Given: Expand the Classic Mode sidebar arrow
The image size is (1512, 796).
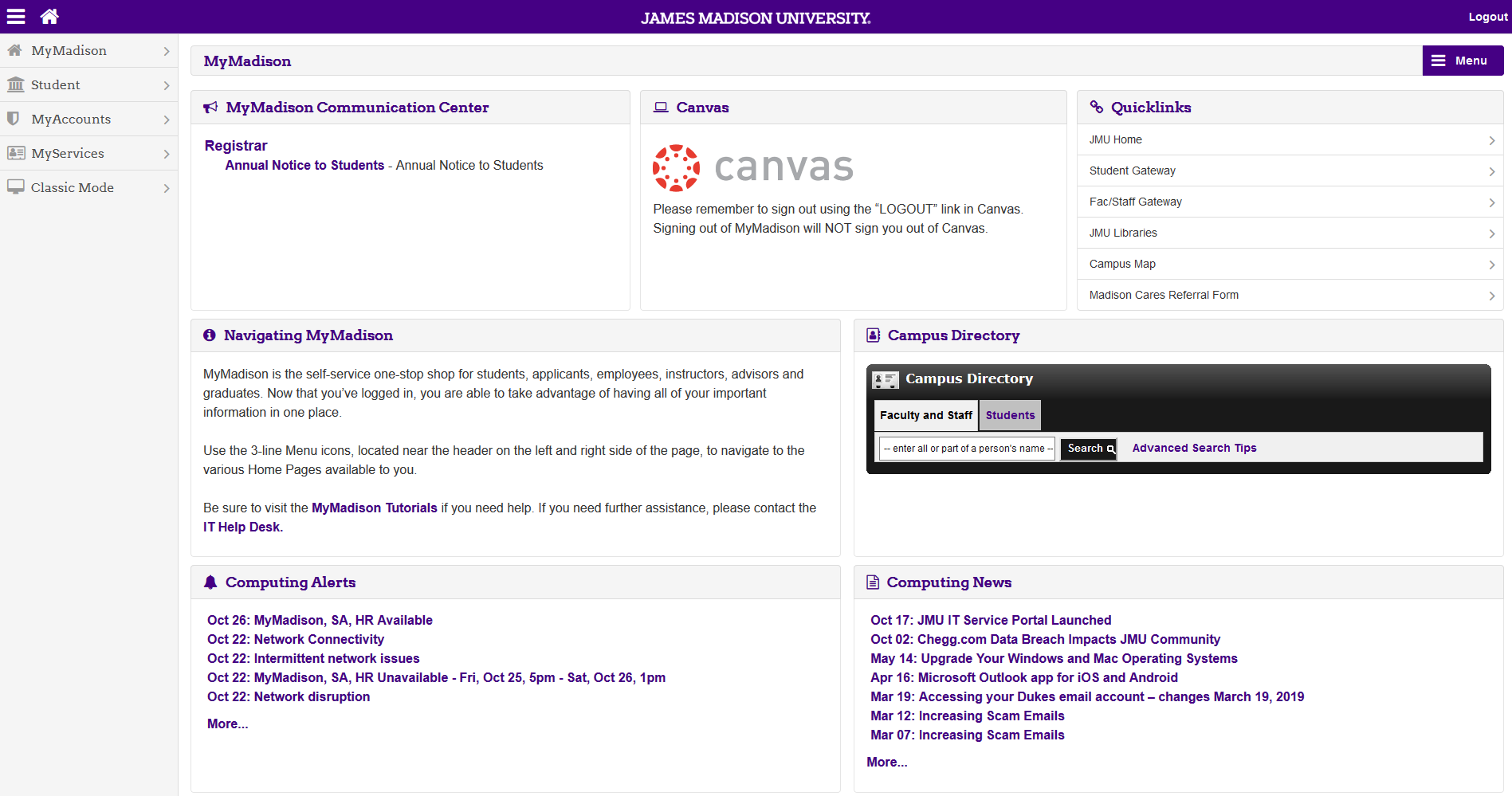Looking at the screenshot, I should tap(167, 188).
